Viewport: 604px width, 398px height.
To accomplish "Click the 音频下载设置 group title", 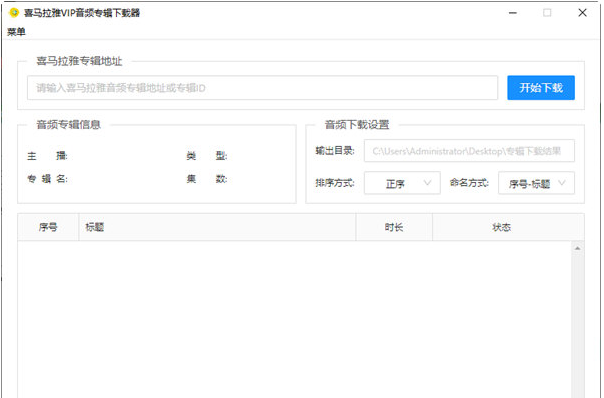I will pyautogui.click(x=357, y=124).
